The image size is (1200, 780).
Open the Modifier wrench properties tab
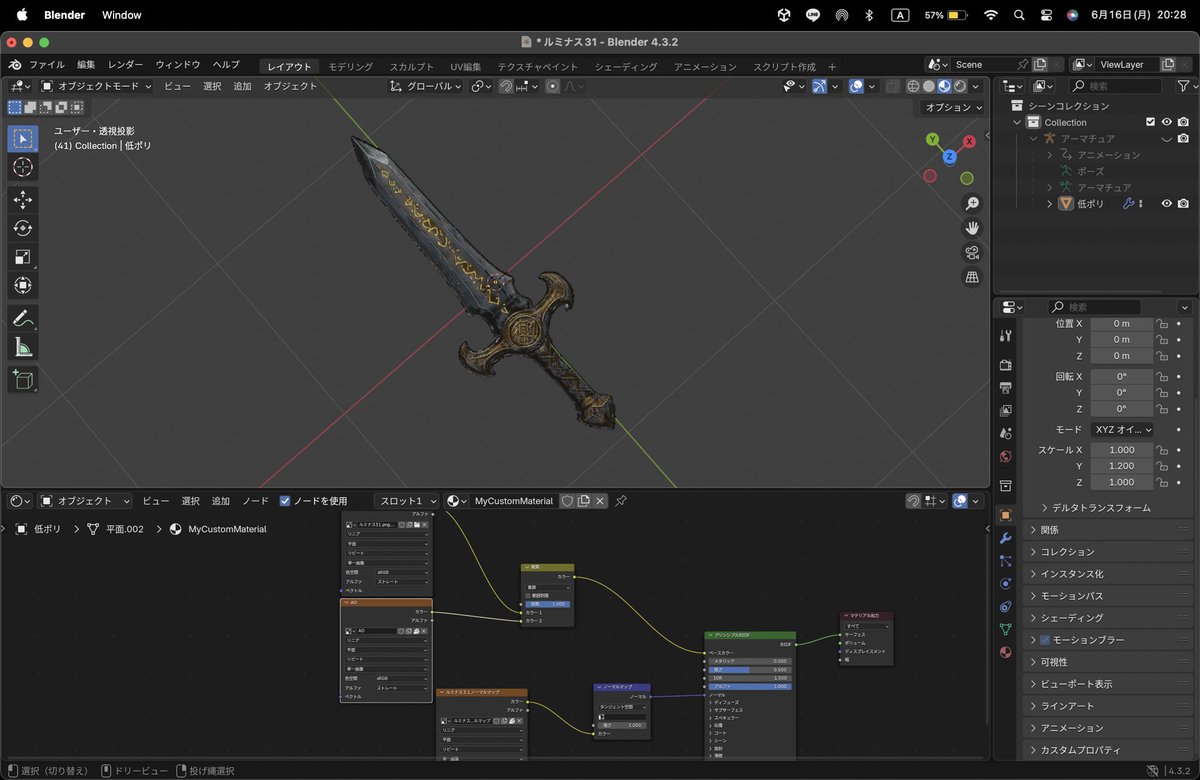pos(1006,538)
